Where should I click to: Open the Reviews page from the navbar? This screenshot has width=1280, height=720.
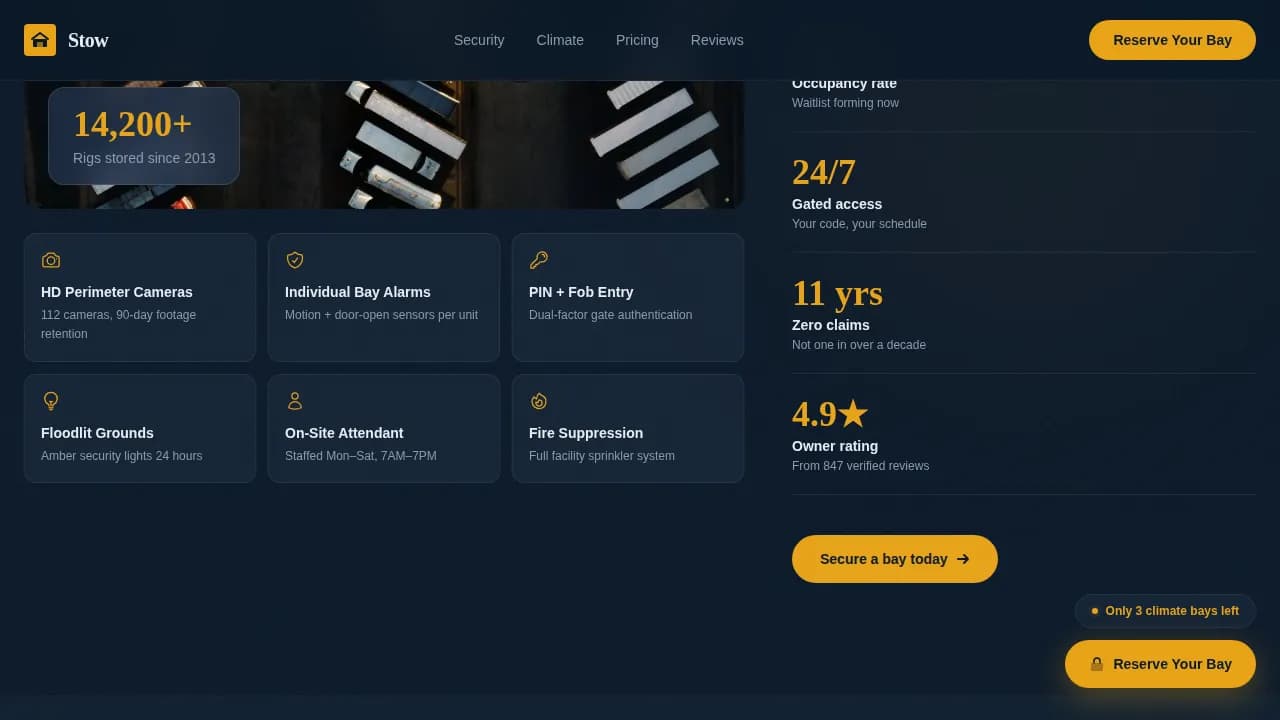point(717,40)
